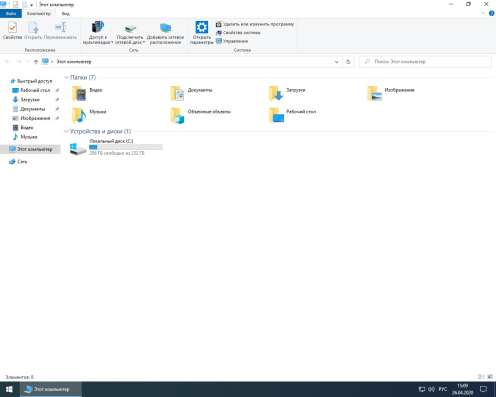The width and height of the screenshot is (496, 397).
Task: Click quick access toolbar new folder icon
Action: click(x=24, y=4)
